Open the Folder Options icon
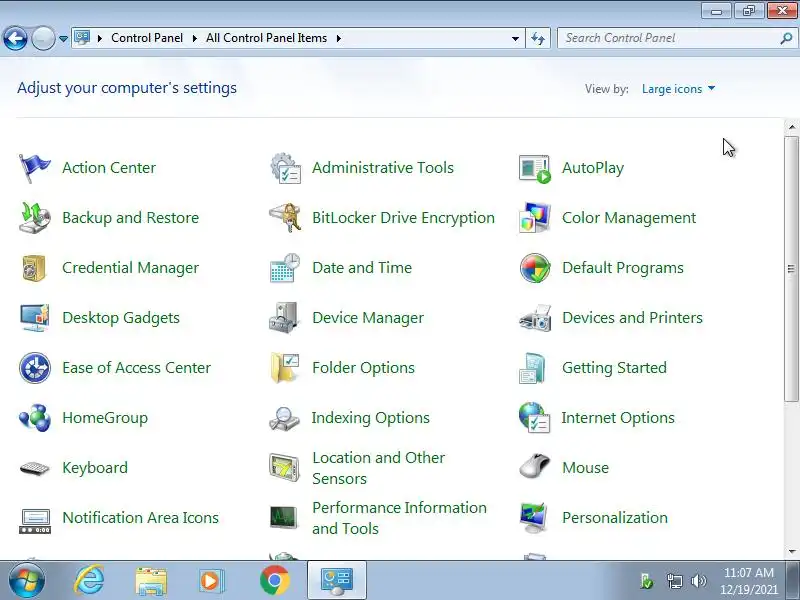800x600 pixels. (285, 368)
